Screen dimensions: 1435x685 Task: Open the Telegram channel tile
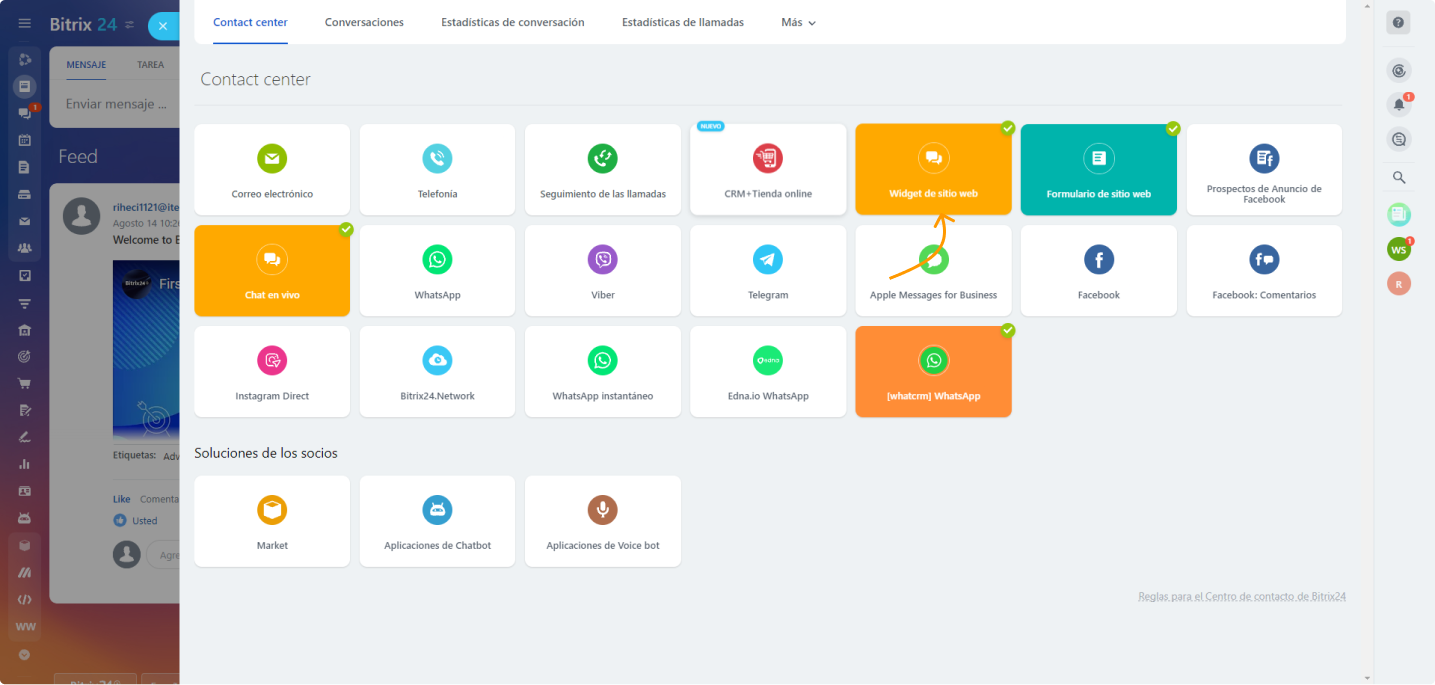pos(767,270)
